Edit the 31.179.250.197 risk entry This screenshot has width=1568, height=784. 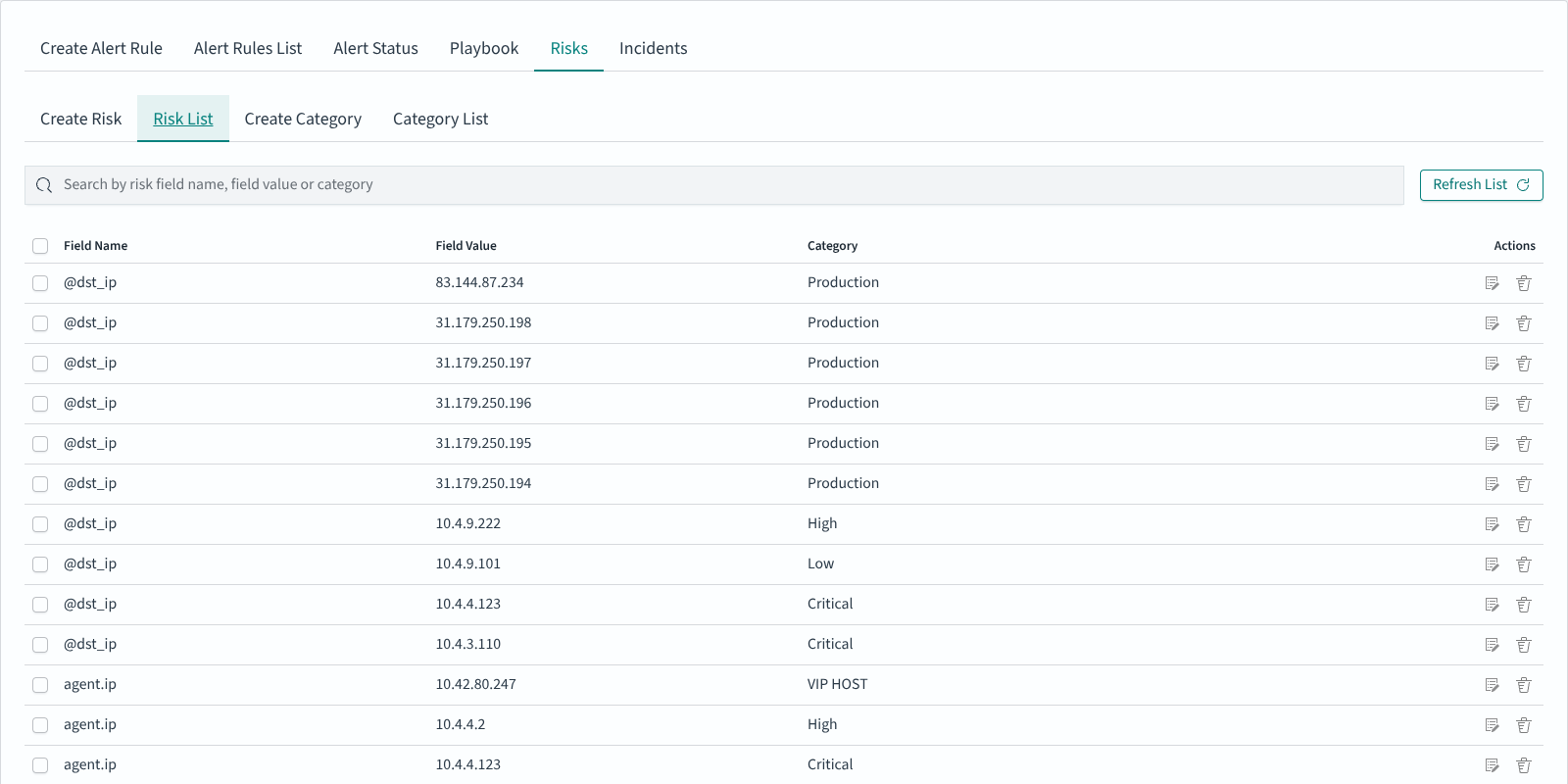click(1492, 364)
